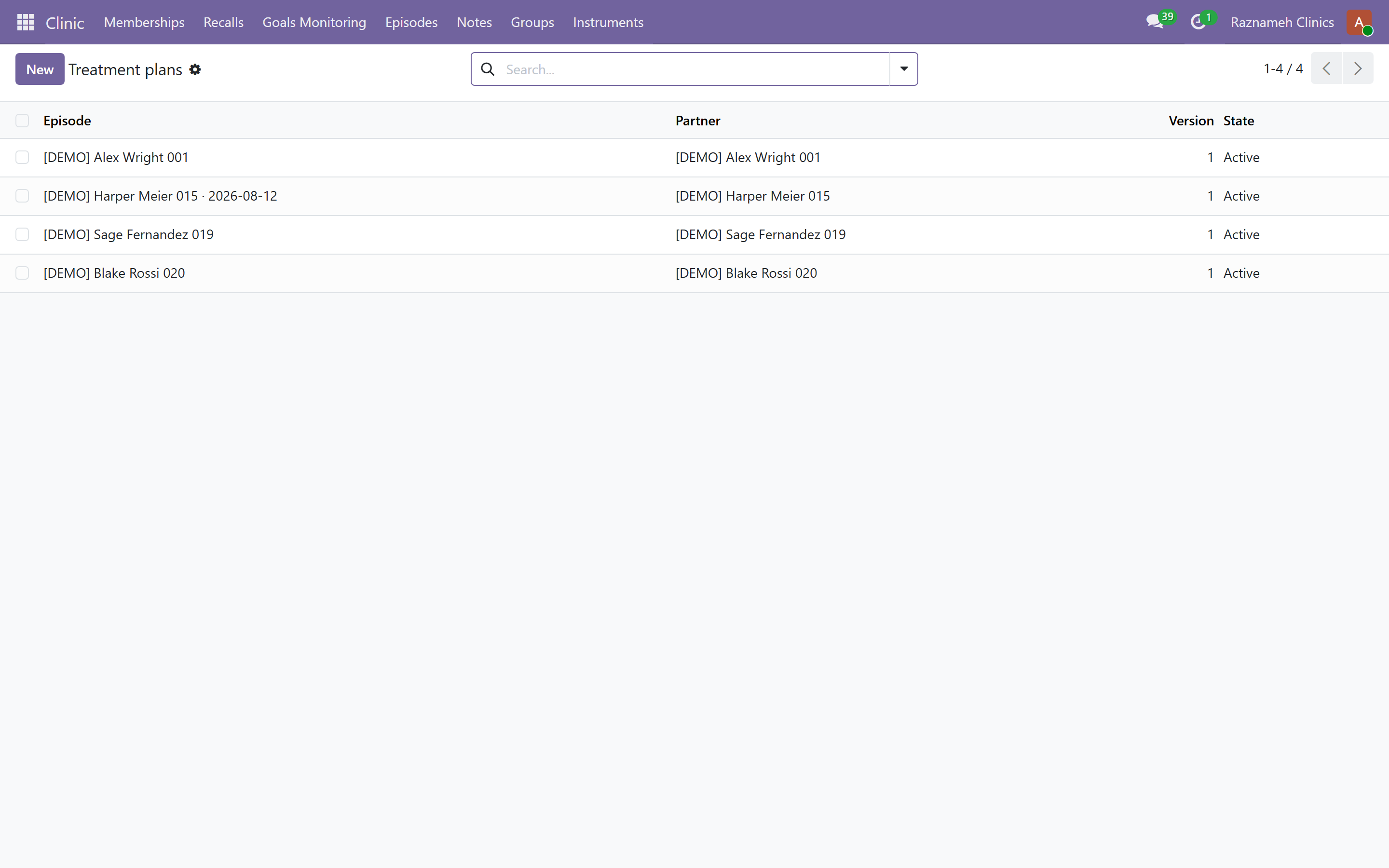The height and width of the screenshot is (868, 1389).
Task: Open episode [DEMO] Sage Fernandez 019
Action: 129,234
